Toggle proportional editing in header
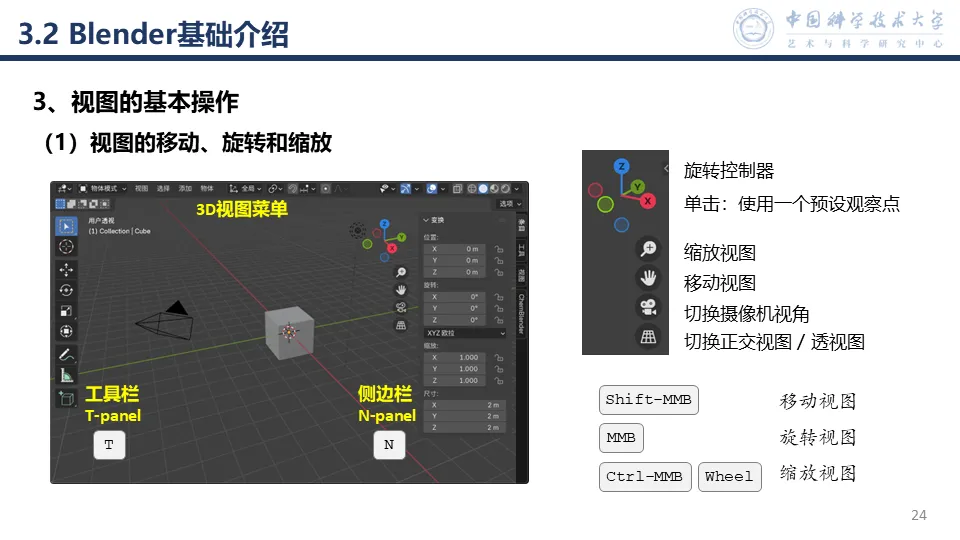The image size is (960, 540). (326, 189)
